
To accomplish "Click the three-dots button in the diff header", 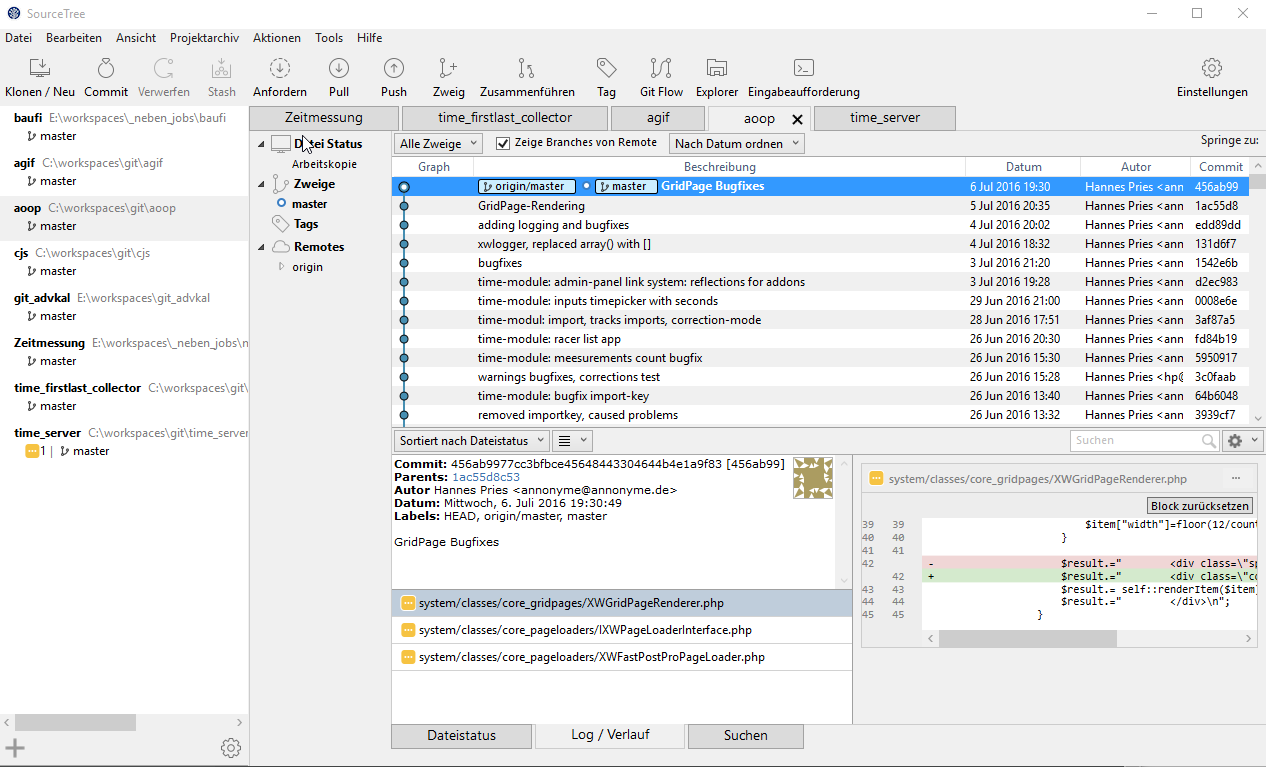I will pos(1236,479).
